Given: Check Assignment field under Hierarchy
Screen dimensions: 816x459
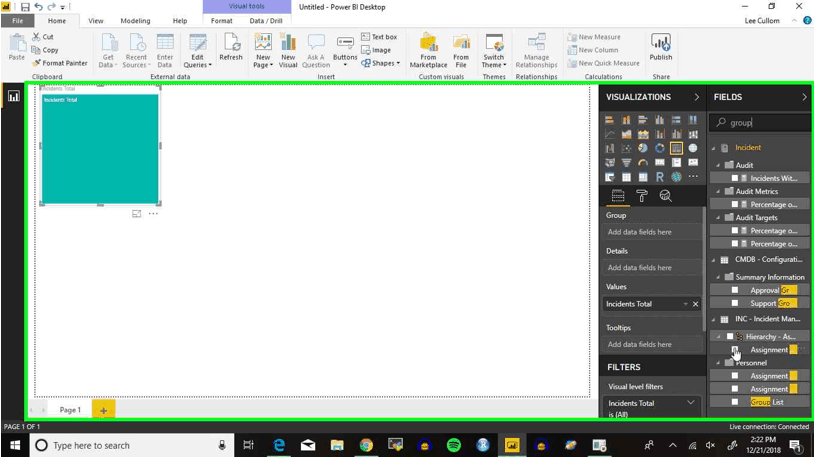Looking at the screenshot, I should click(x=735, y=349).
